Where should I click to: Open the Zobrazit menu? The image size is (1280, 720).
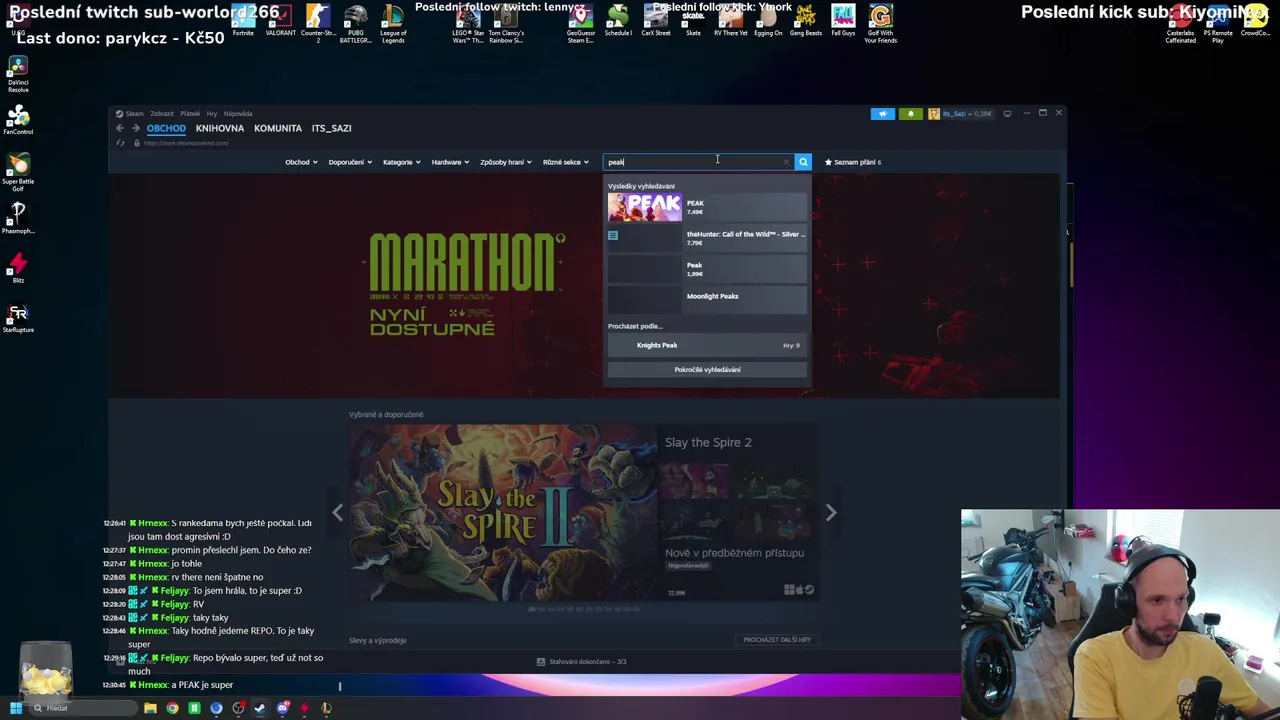[x=162, y=114]
